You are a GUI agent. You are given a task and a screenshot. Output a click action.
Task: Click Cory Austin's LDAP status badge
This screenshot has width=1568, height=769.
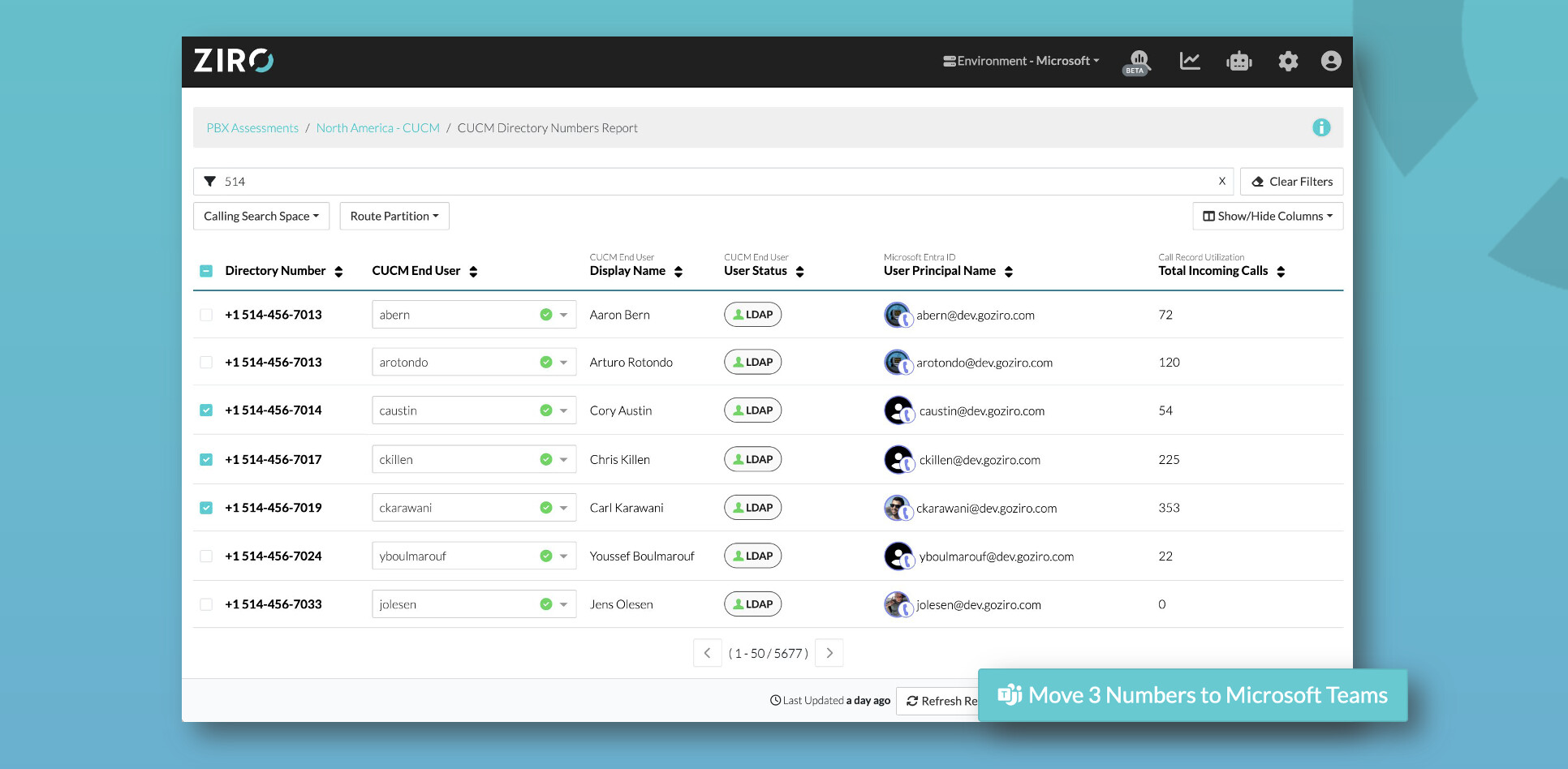tap(752, 410)
